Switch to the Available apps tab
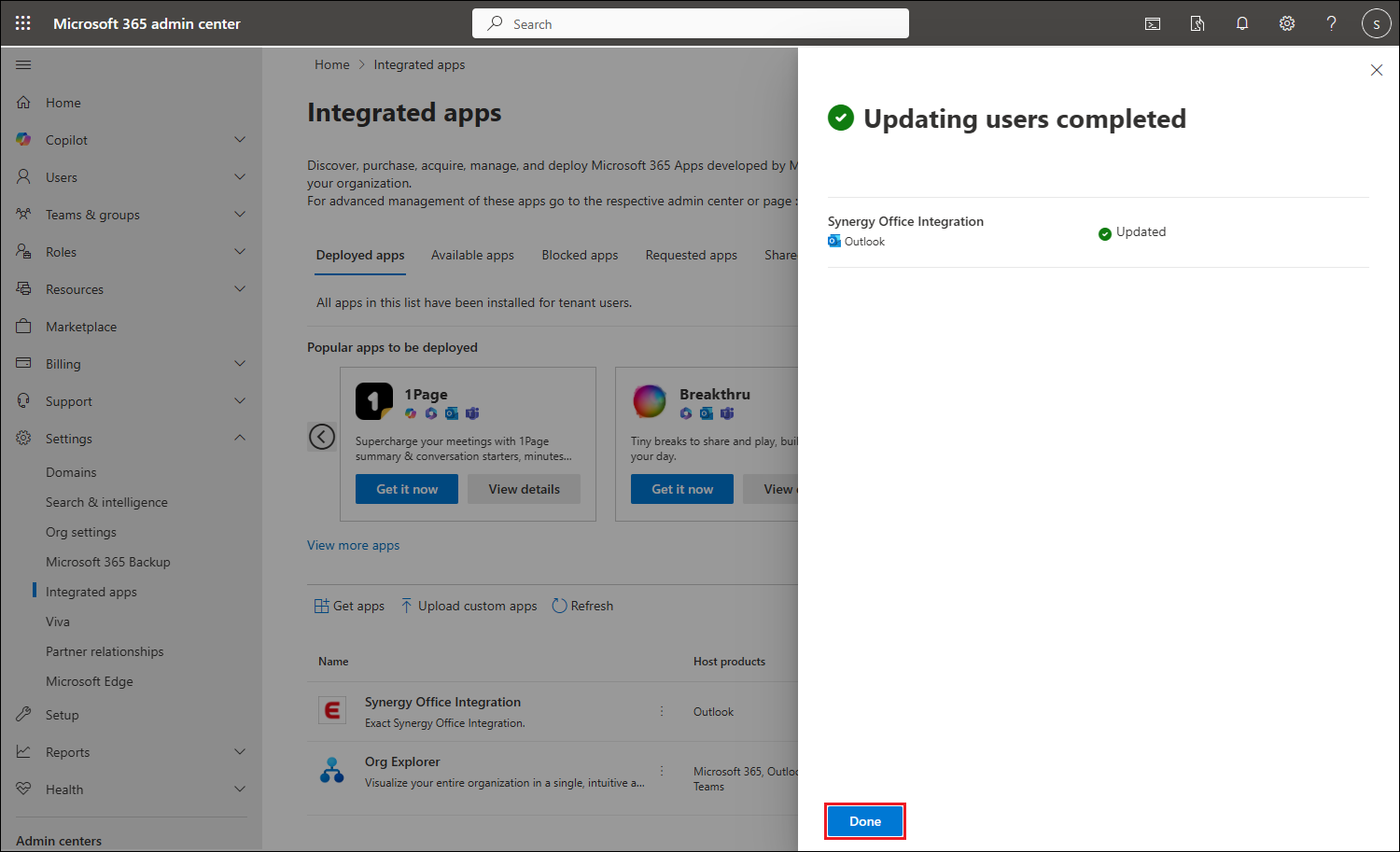Screen dimensions: 1400x852 [x=472, y=255]
